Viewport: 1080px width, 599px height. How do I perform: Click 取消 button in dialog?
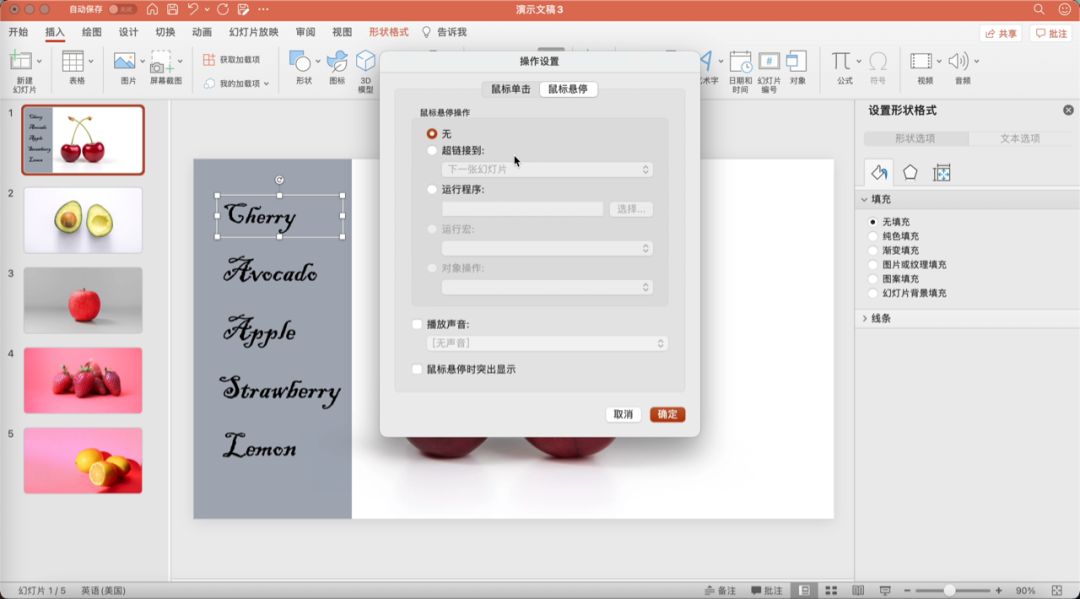click(623, 414)
